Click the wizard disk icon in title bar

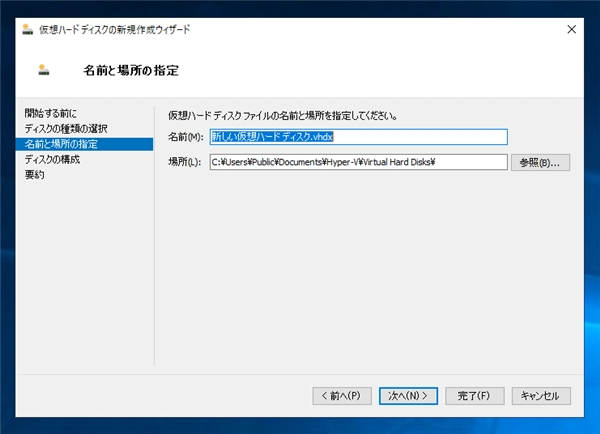(28, 29)
